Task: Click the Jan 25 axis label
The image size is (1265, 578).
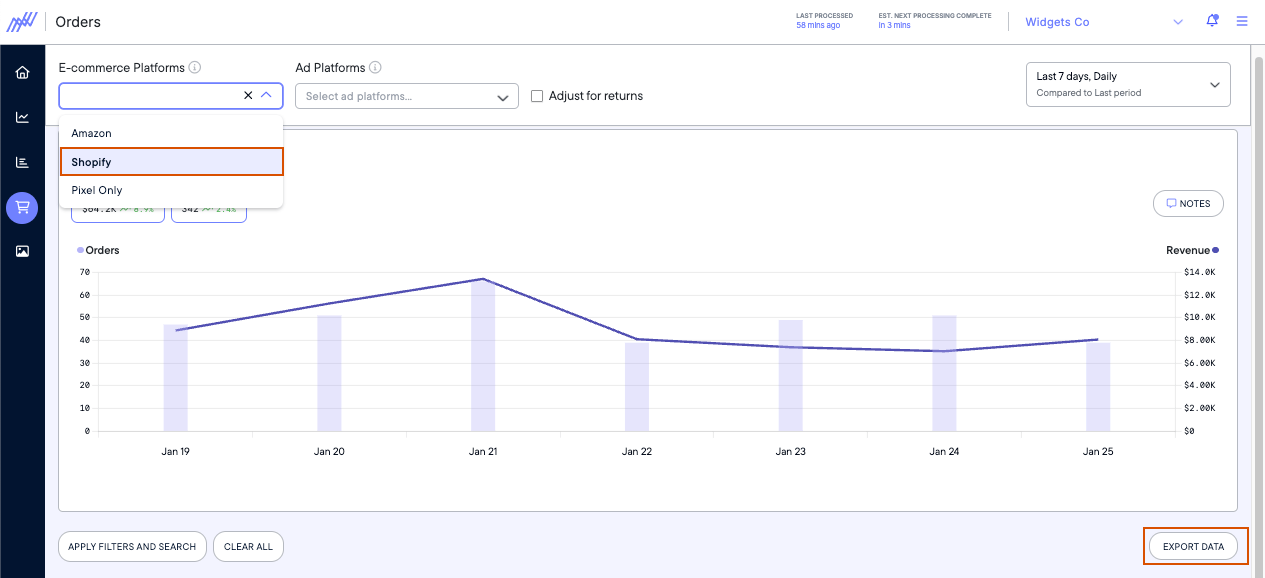Action: tap(1098, 452)
